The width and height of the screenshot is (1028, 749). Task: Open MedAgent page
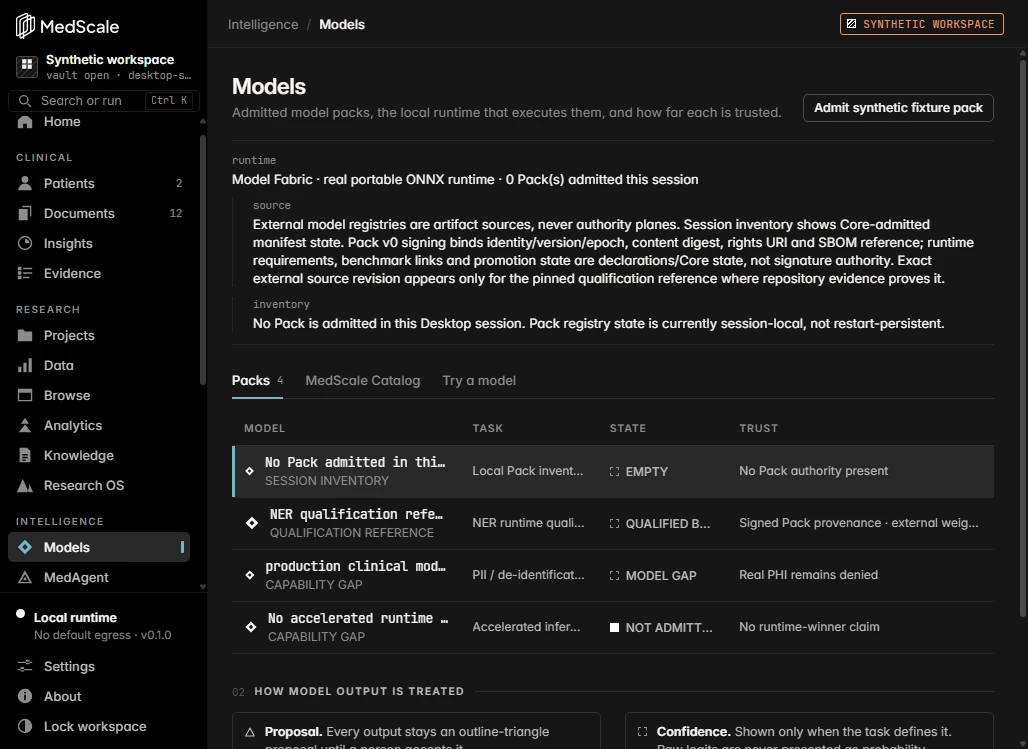pyautogui.click(x=100, y=578)
